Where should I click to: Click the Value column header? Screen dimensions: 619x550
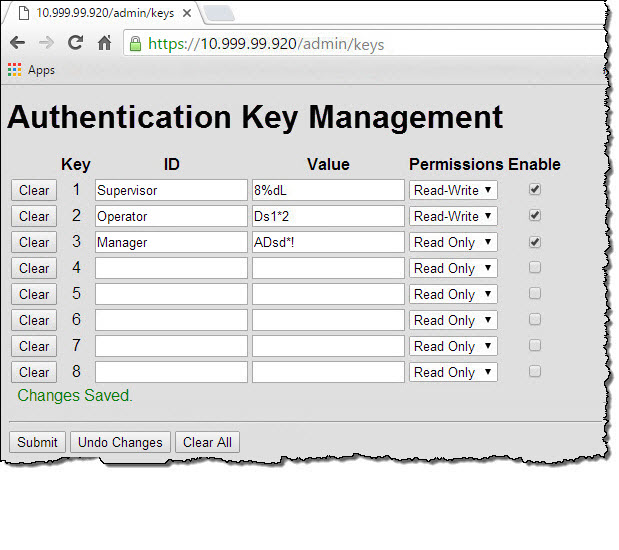click(328, 165)
